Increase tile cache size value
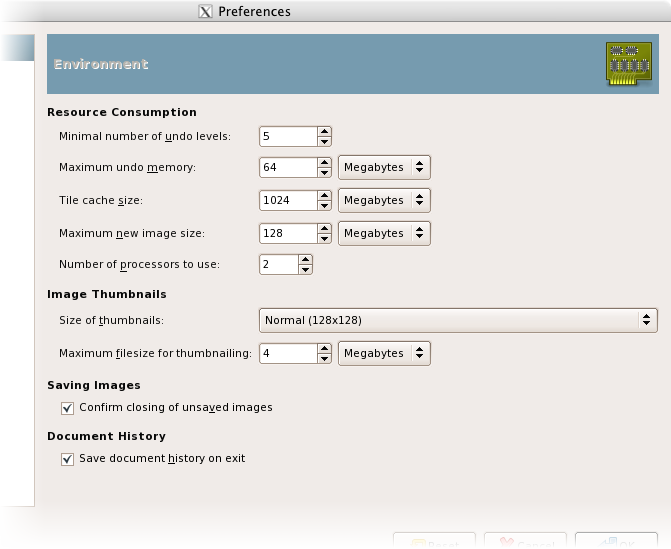 point(324,196)
